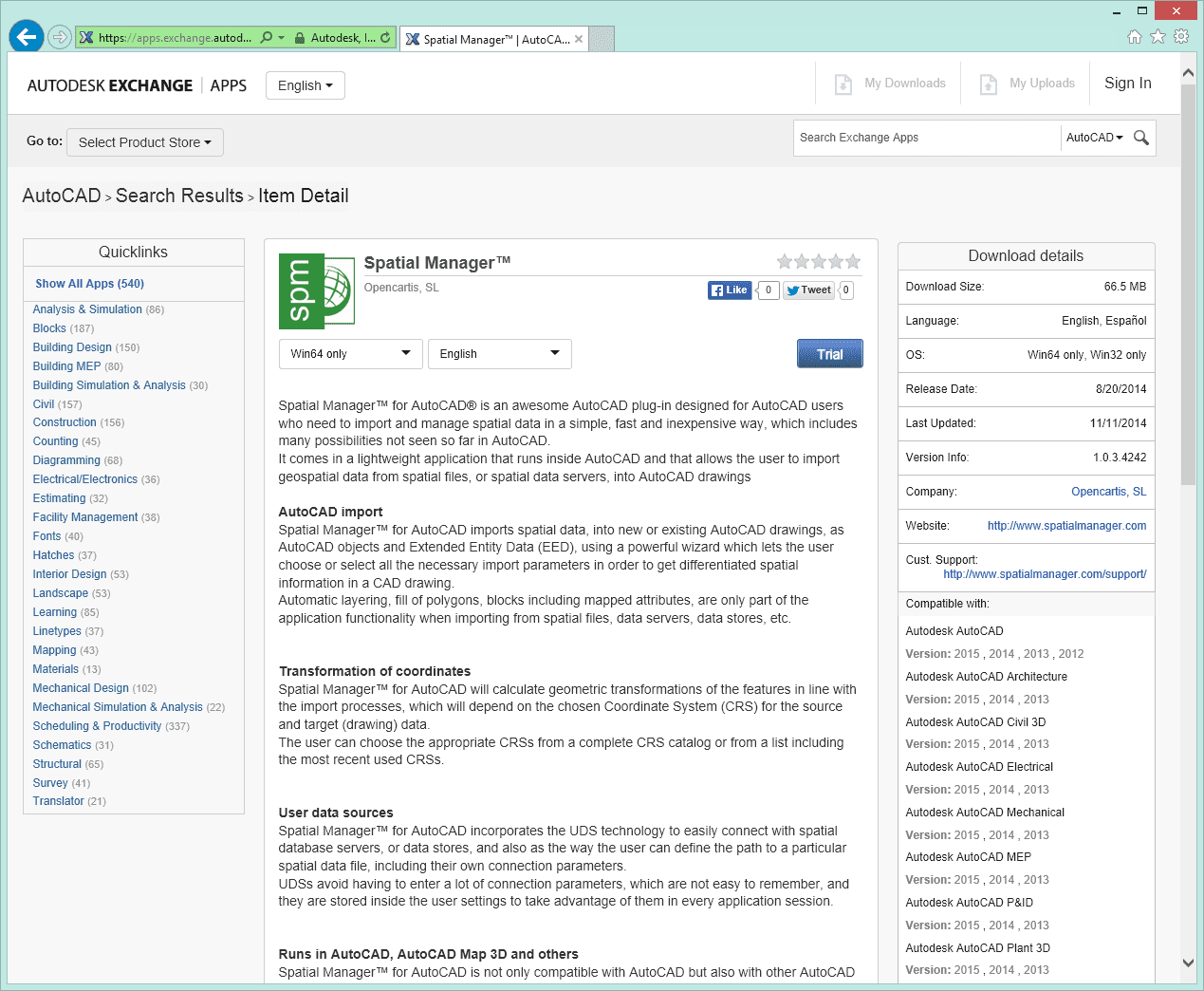The image size is (1204, 991).
Task: Click the My Downloads icon
Action: [843, 84]
